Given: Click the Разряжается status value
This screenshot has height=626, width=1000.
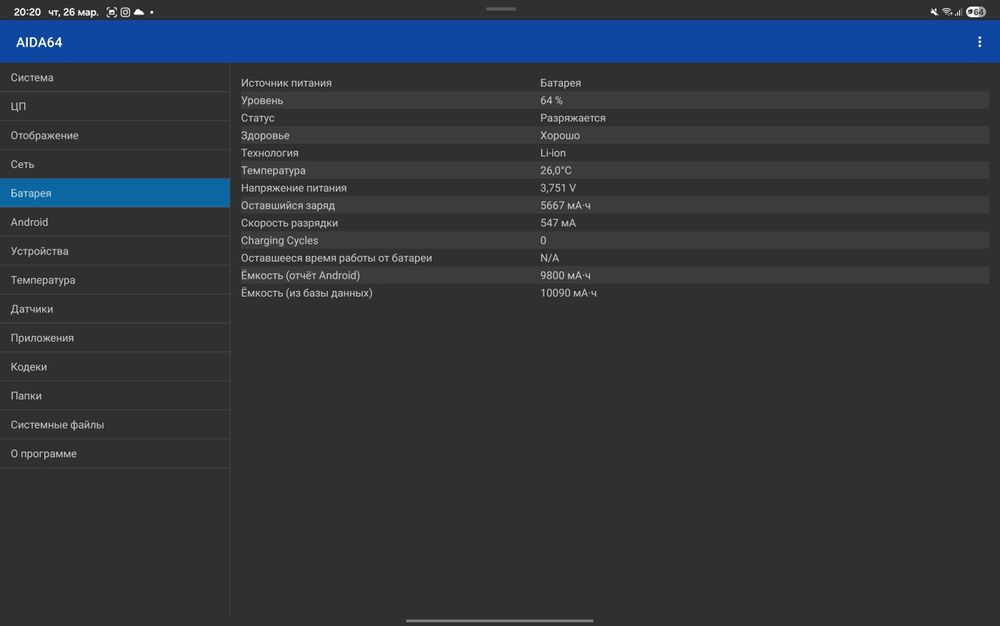Looking at the screenshot, I should (573, 118).
